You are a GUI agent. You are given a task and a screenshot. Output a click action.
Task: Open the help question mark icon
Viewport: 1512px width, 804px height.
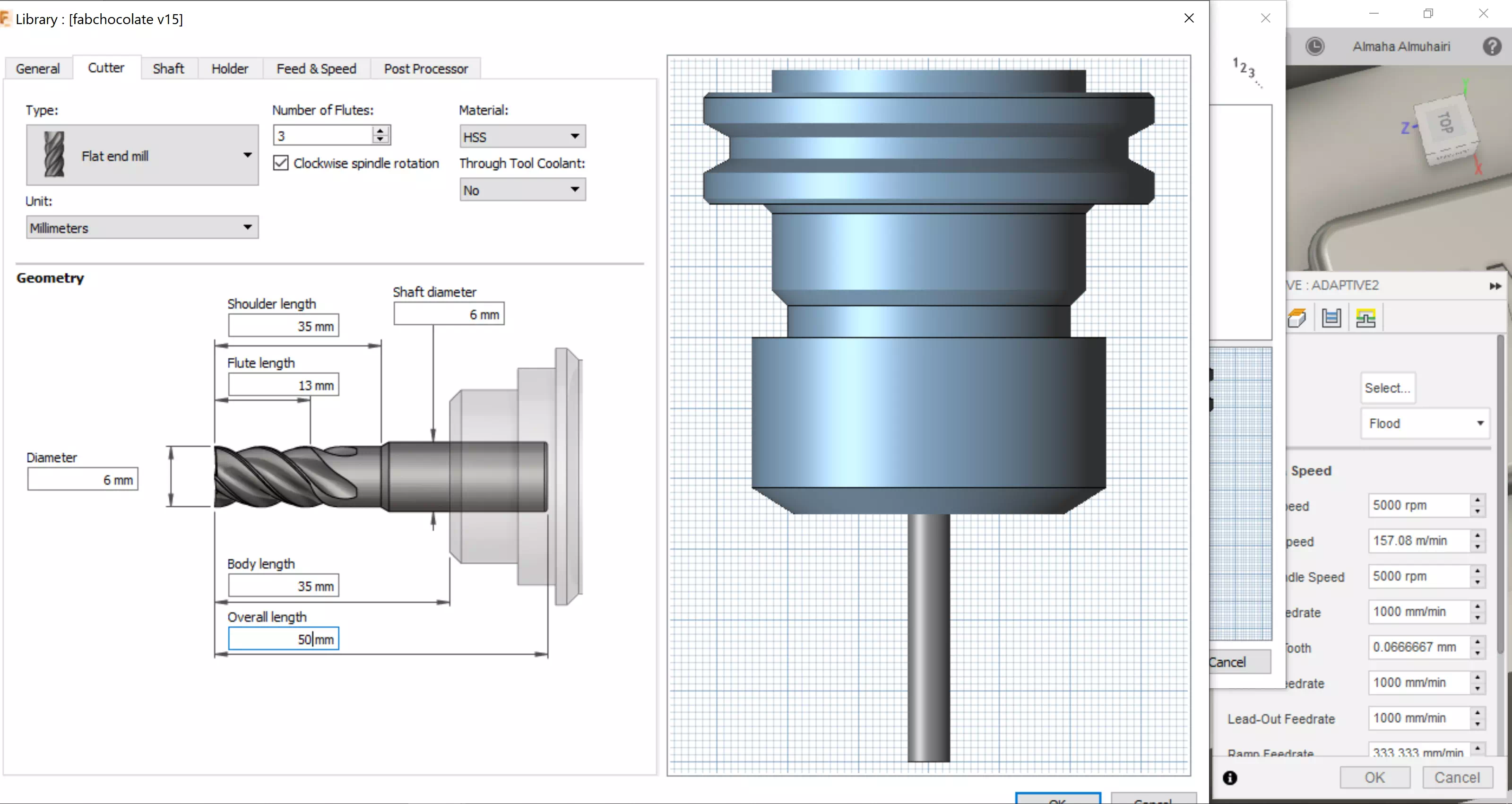1492,46
